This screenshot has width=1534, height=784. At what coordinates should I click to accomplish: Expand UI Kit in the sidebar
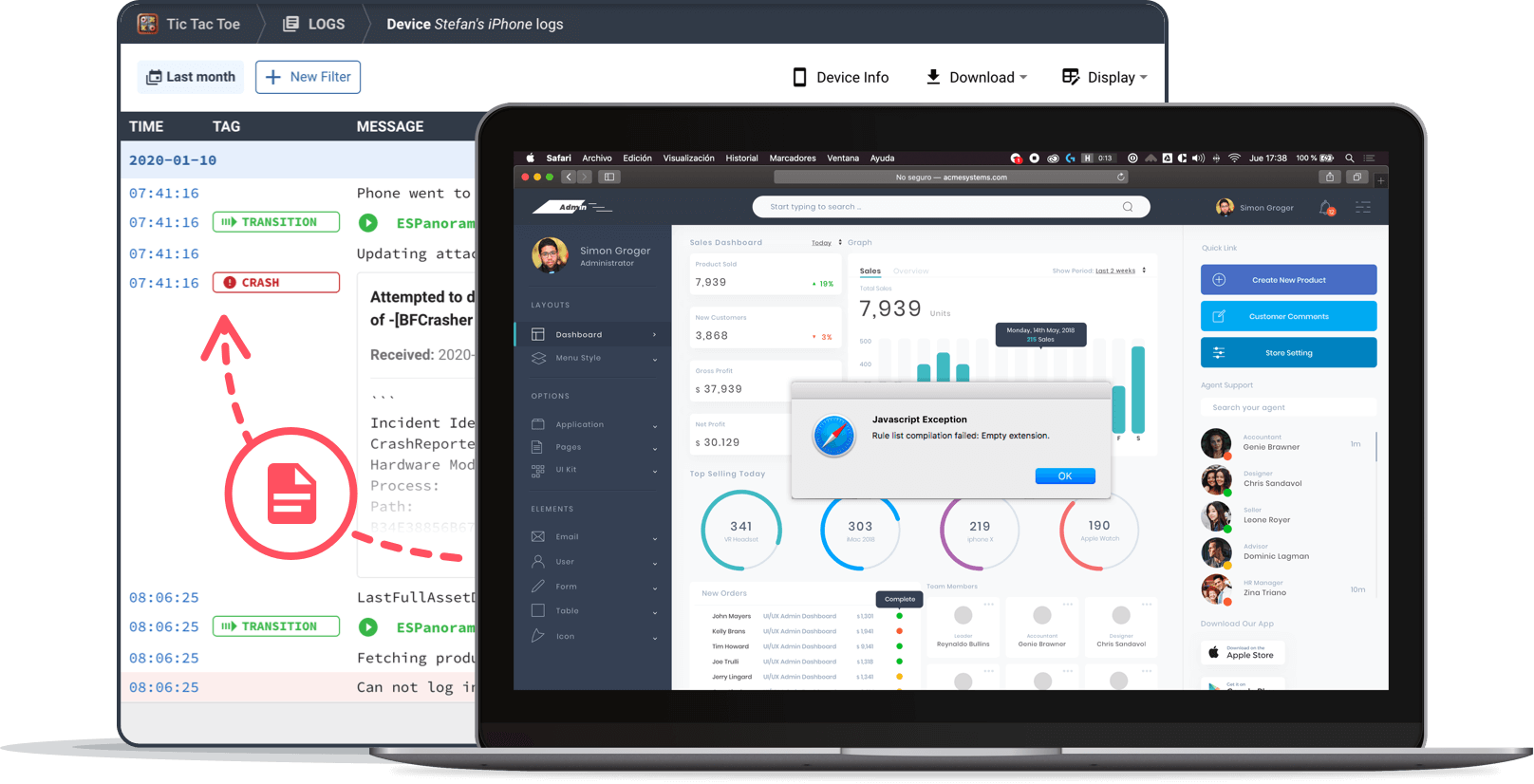[592, 470]
